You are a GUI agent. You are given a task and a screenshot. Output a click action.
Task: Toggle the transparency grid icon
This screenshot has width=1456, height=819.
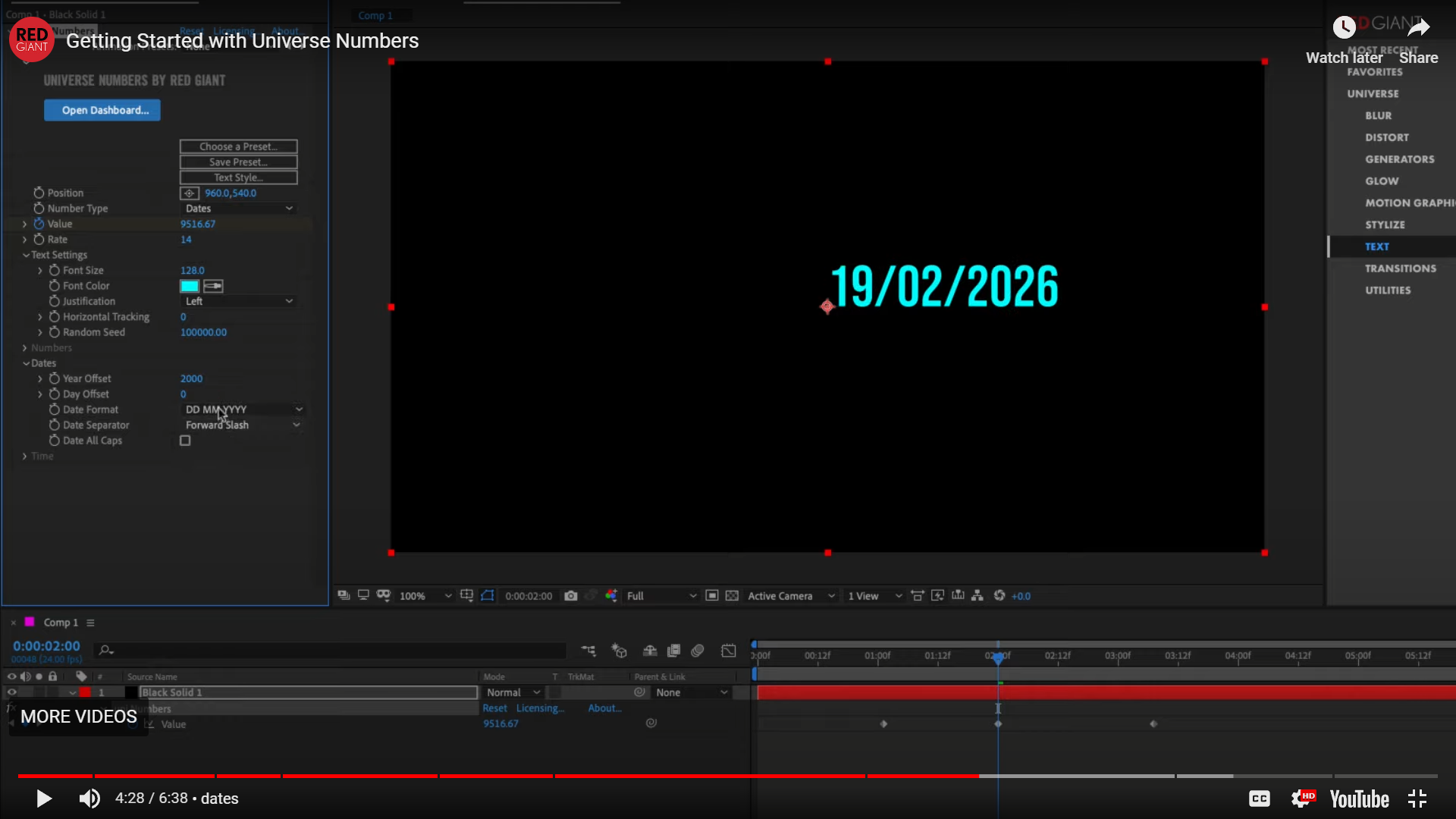(732, 596)
